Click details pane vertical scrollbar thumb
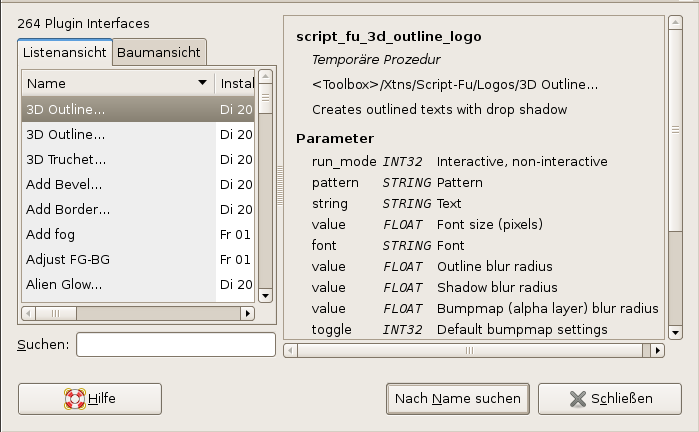This screenshot has height=432, width=699. 675,130
